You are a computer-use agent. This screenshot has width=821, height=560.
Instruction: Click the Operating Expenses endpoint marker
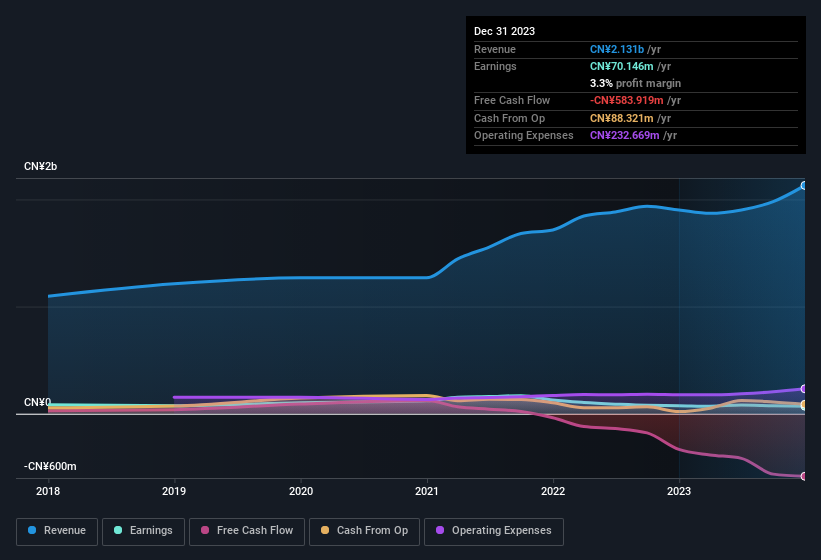[804, 389]
